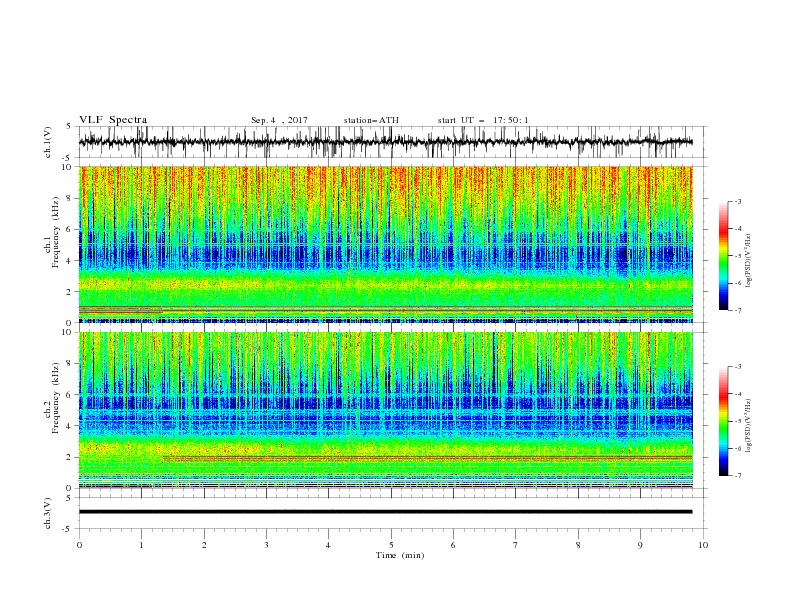Click inside the ch.1 spectrogram panel
This screenshot has height=612, width=792.
(385, 244)
